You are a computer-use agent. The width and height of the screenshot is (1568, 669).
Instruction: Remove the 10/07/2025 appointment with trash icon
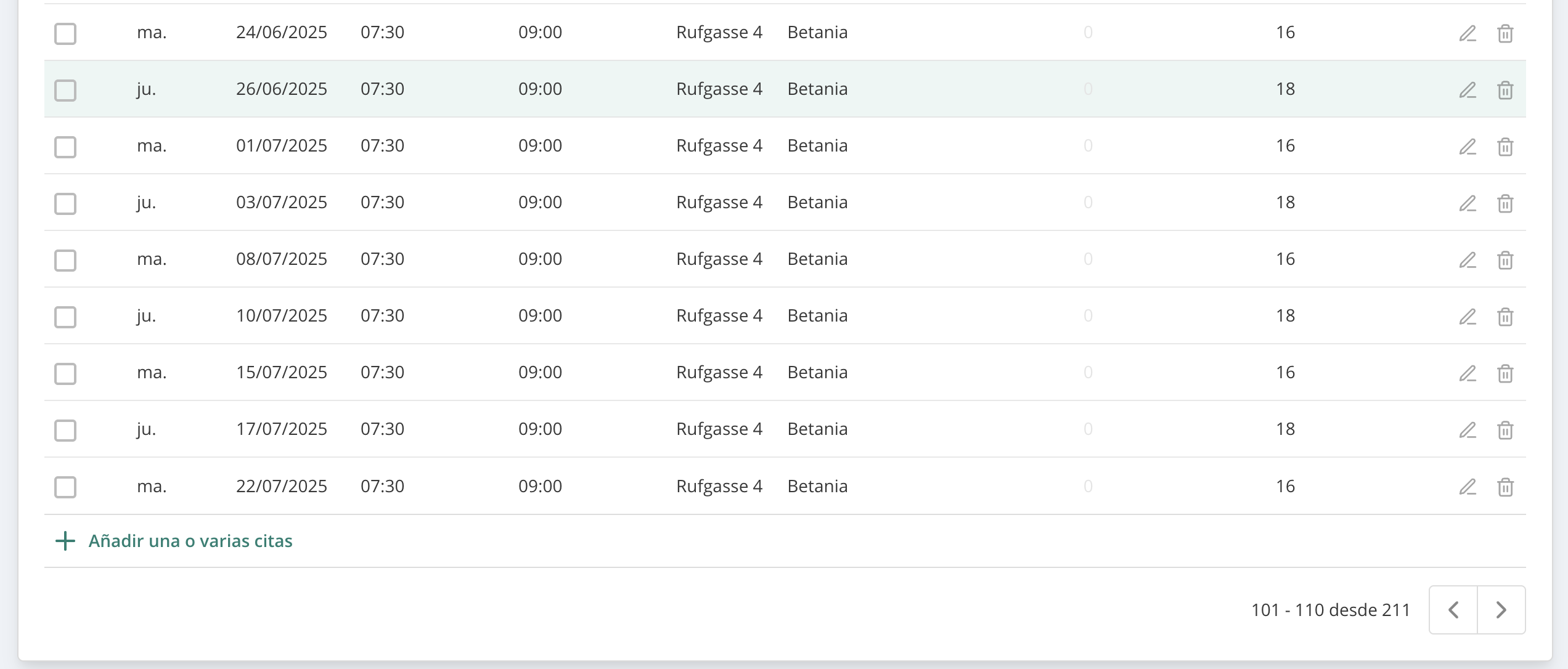pyautogui.click(x=1505, y=317)
